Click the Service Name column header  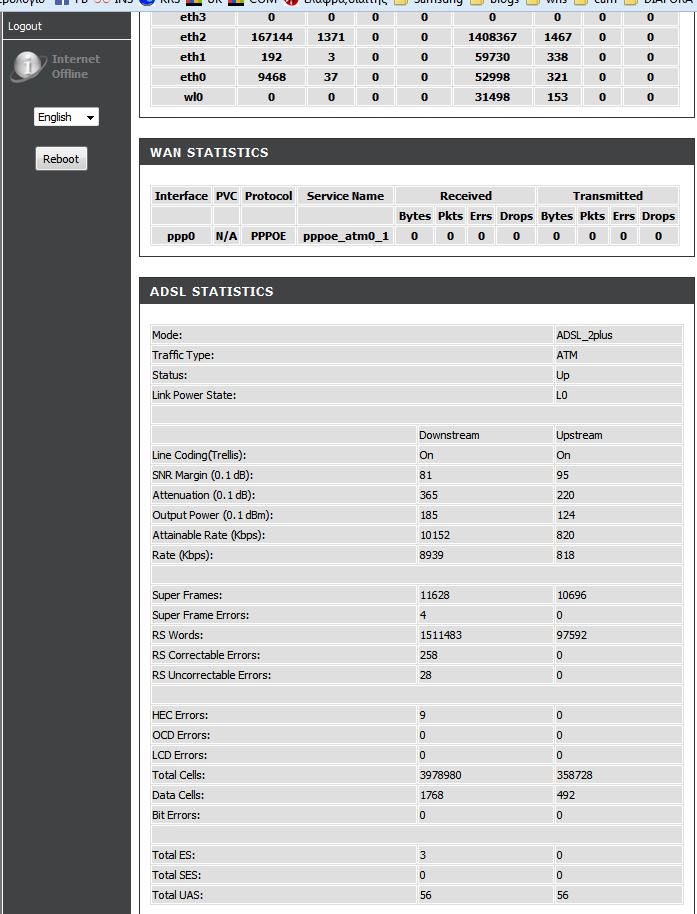(346, 196)
